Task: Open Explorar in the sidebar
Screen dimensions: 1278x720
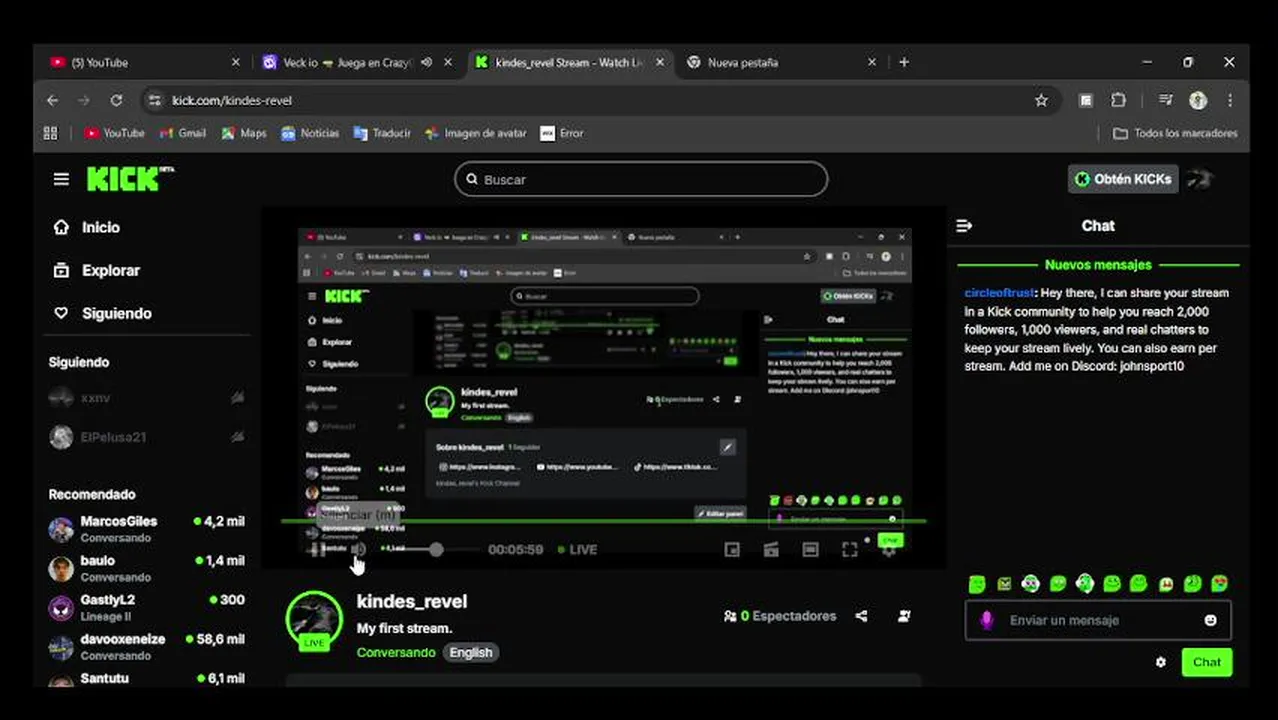Action: 96,270
